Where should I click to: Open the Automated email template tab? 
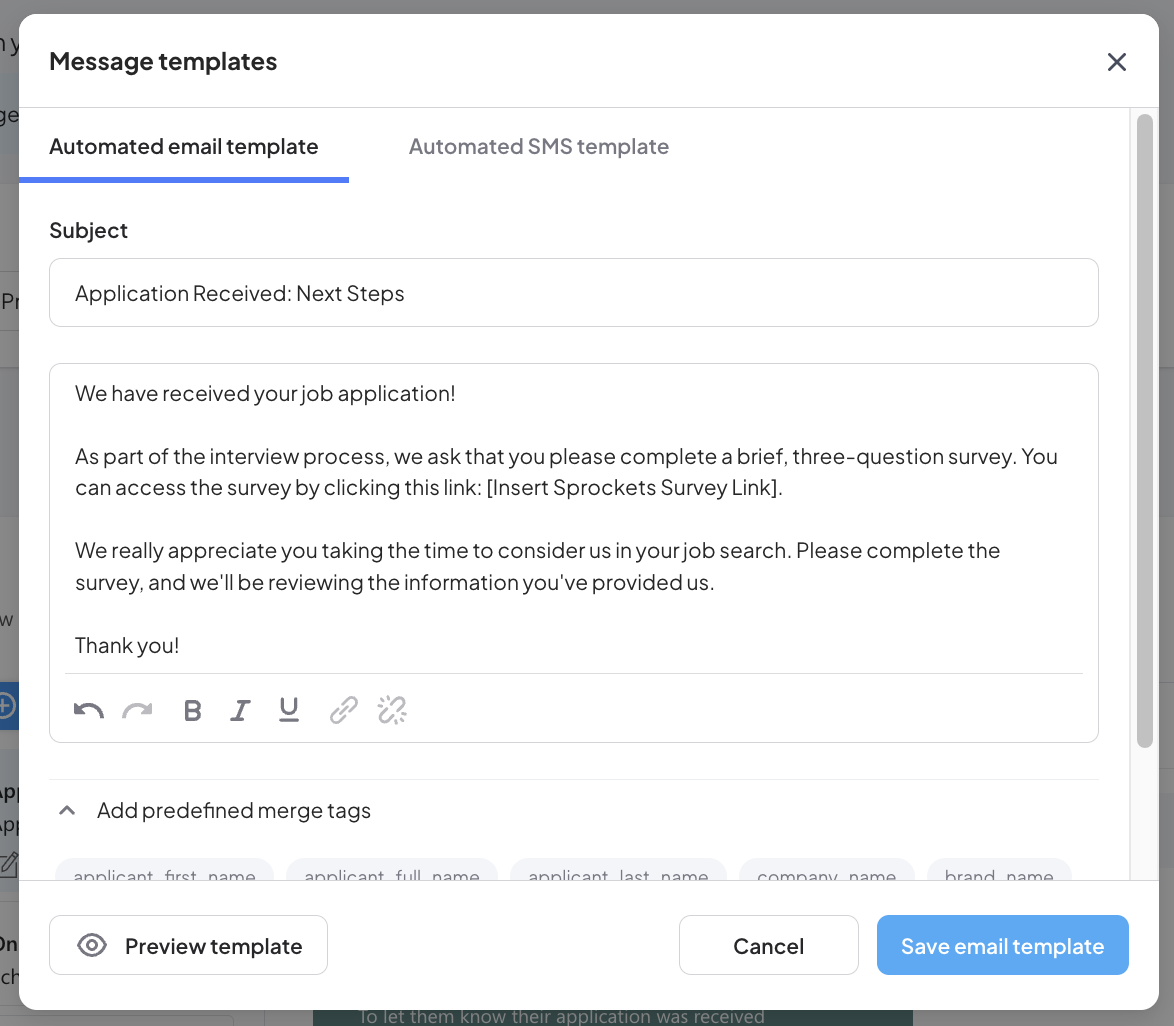pyautogui.click(x=184, y=146)
